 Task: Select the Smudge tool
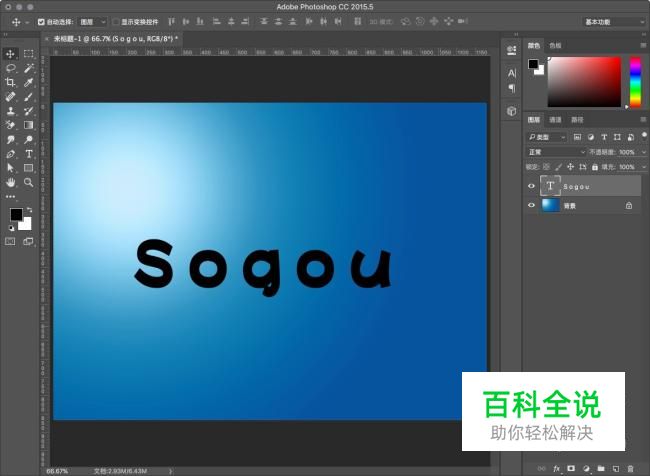point(10,140)
